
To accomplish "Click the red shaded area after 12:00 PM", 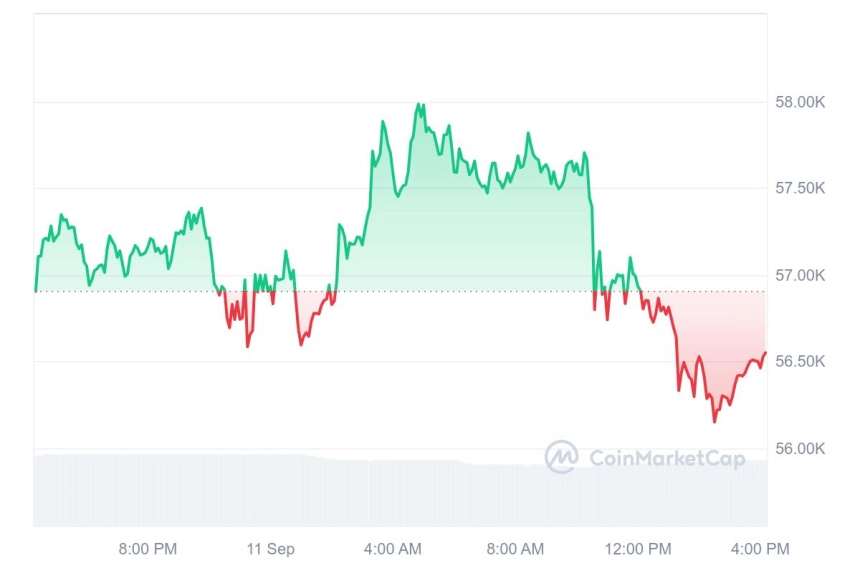I will click(x=713, y=329).
